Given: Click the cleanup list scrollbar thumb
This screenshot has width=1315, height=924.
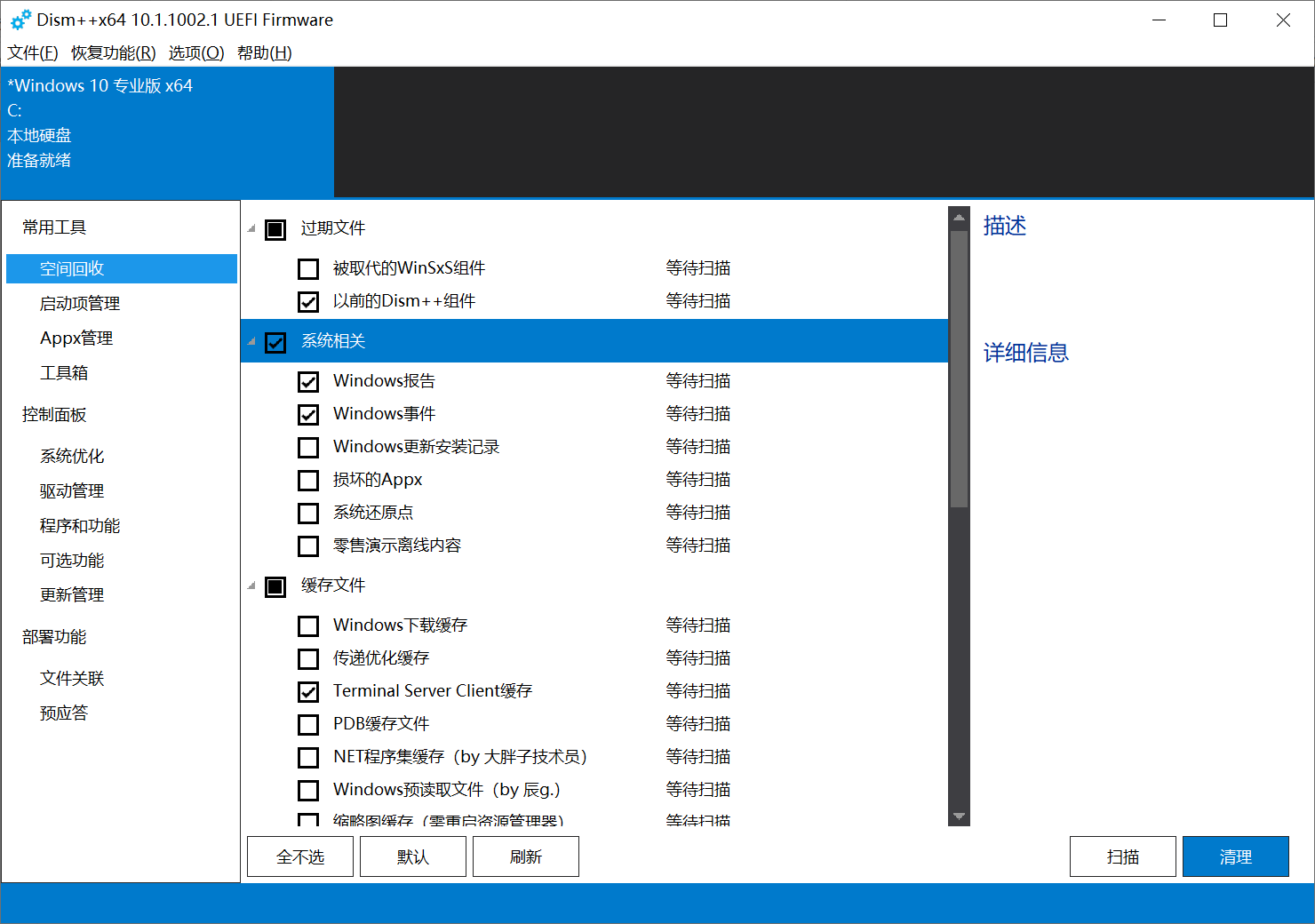Looking at the screenshot, I should click(959, 369).
